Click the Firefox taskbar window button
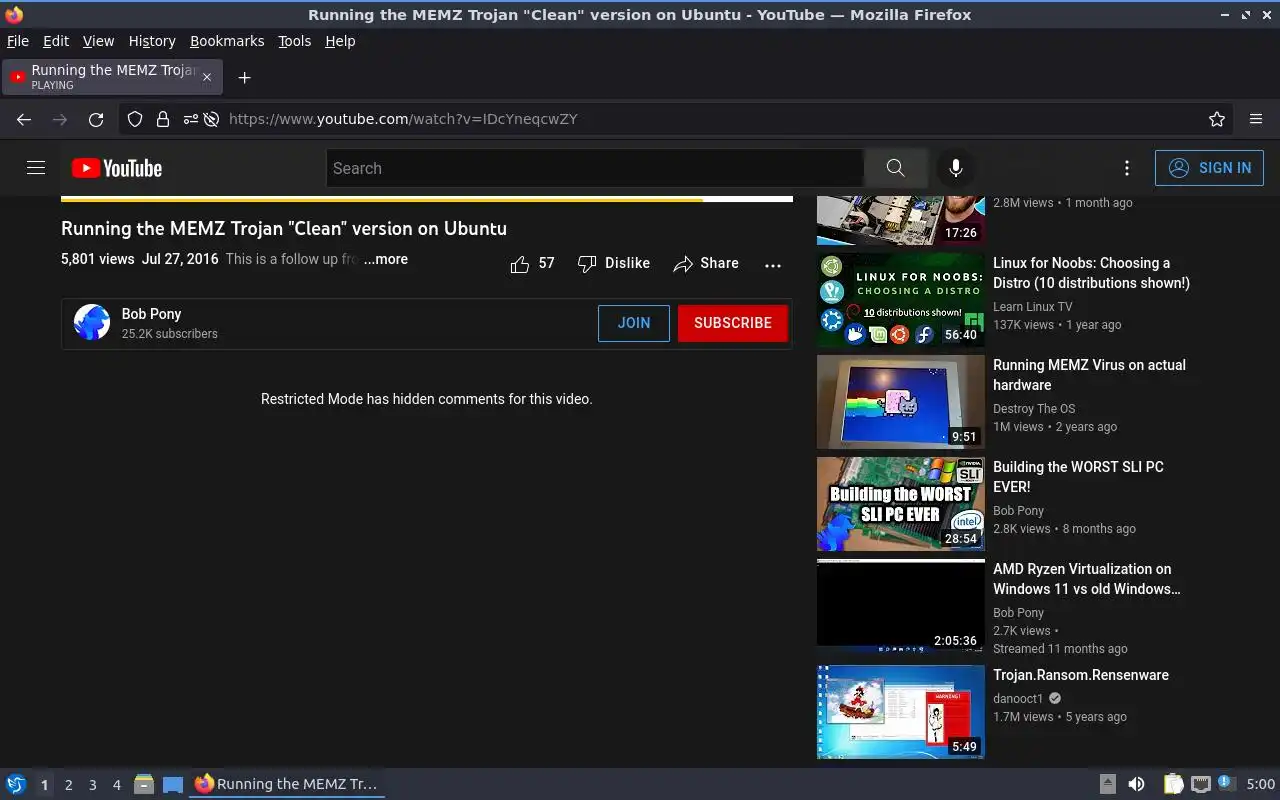 click(x=287, y=784)
